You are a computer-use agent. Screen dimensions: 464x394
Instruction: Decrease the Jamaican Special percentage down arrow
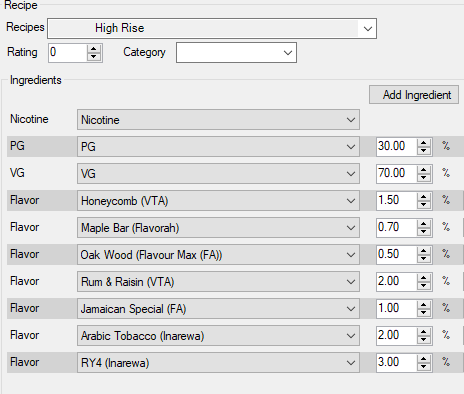(x=424, y=313)
